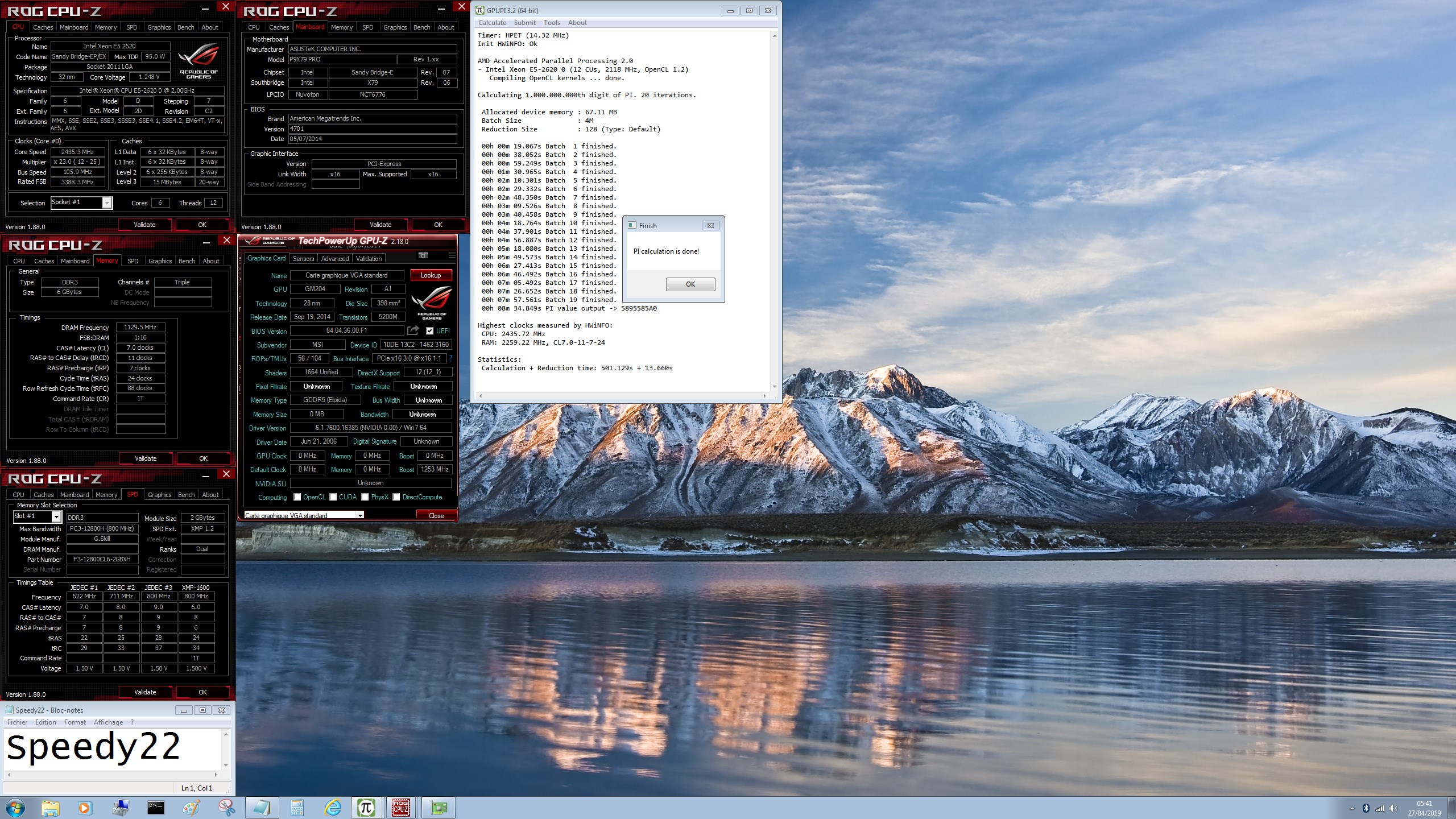Open the Slot #1 memory slot dropdown
The image size is (1456, 819).
point(56,516)
